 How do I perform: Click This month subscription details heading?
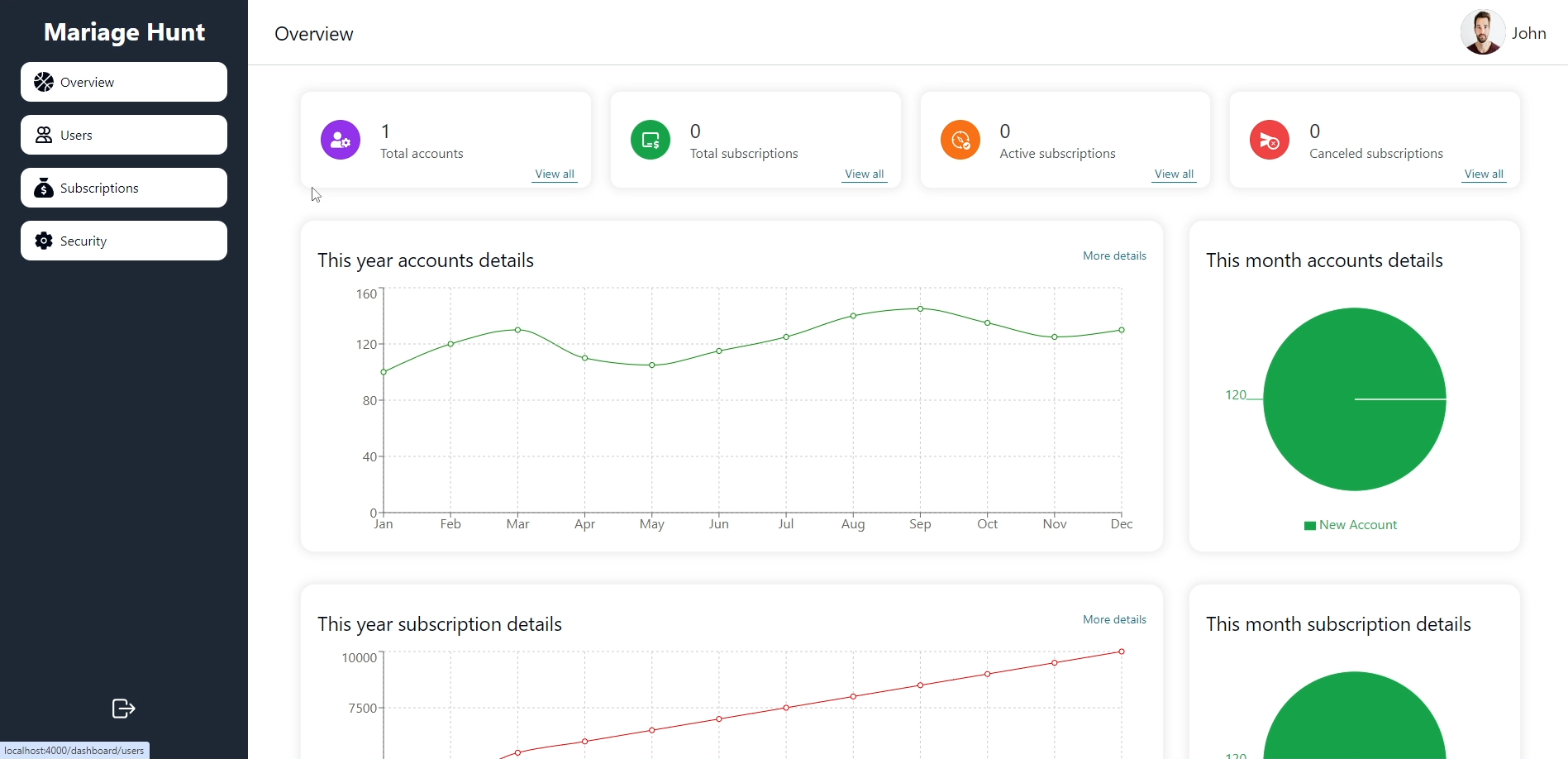(1338, 624)
